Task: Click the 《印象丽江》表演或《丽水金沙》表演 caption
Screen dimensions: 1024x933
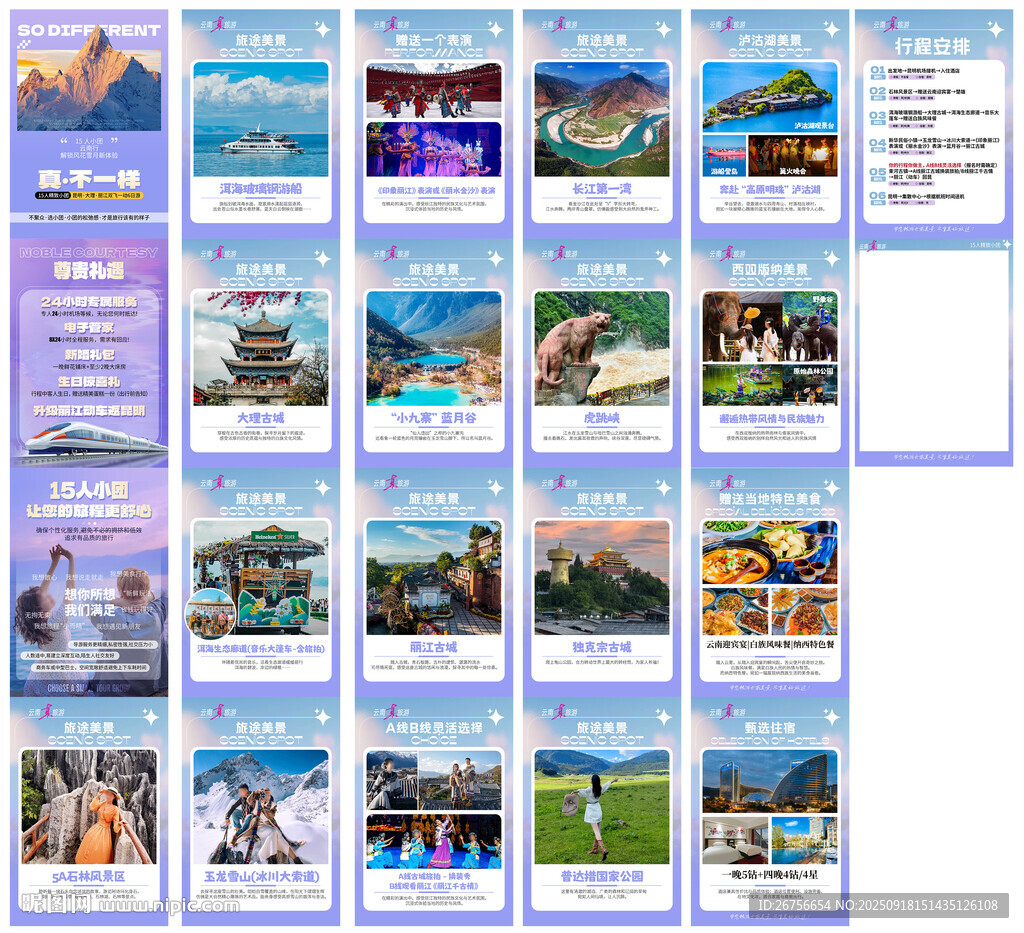Action: (x=434, y=190)
